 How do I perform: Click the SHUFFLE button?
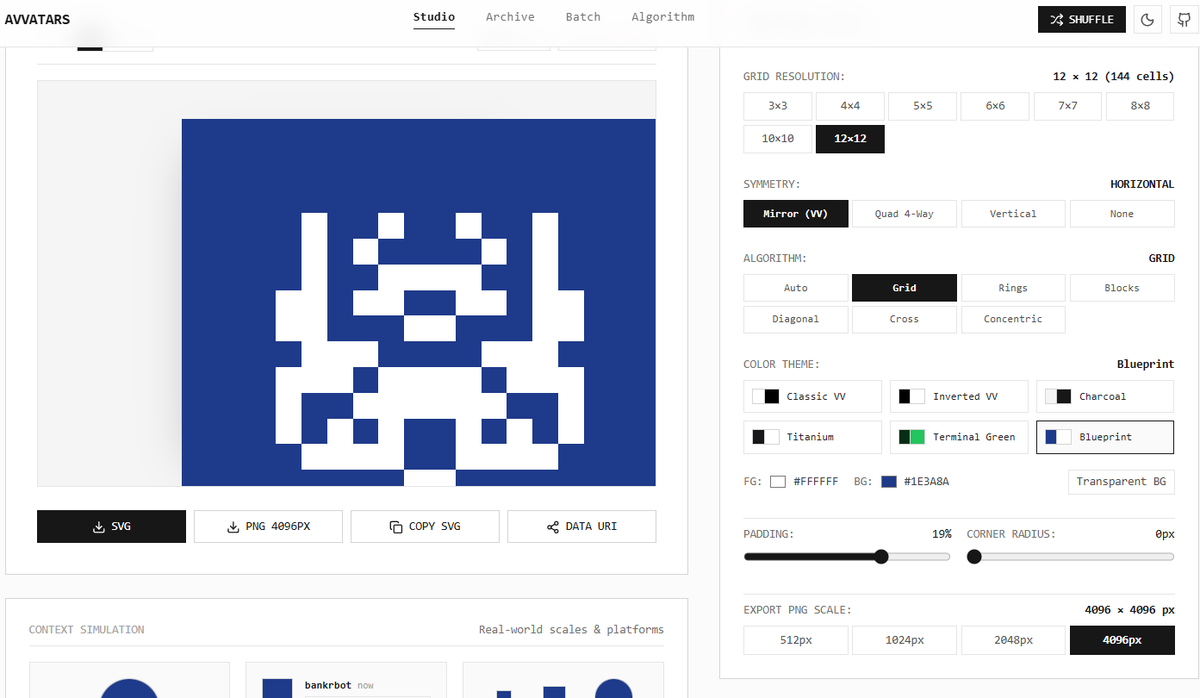[1082, 19]
